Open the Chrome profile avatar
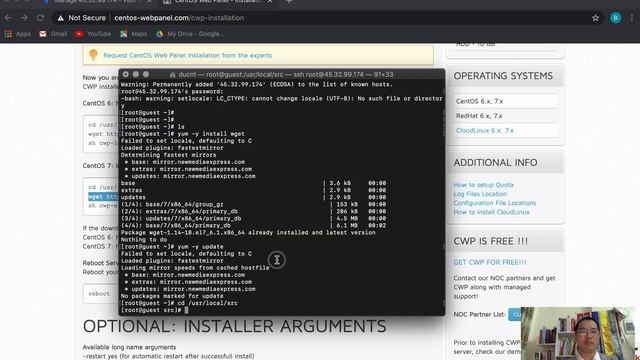The height and width of the screenshot is (360, 640). 616,18
